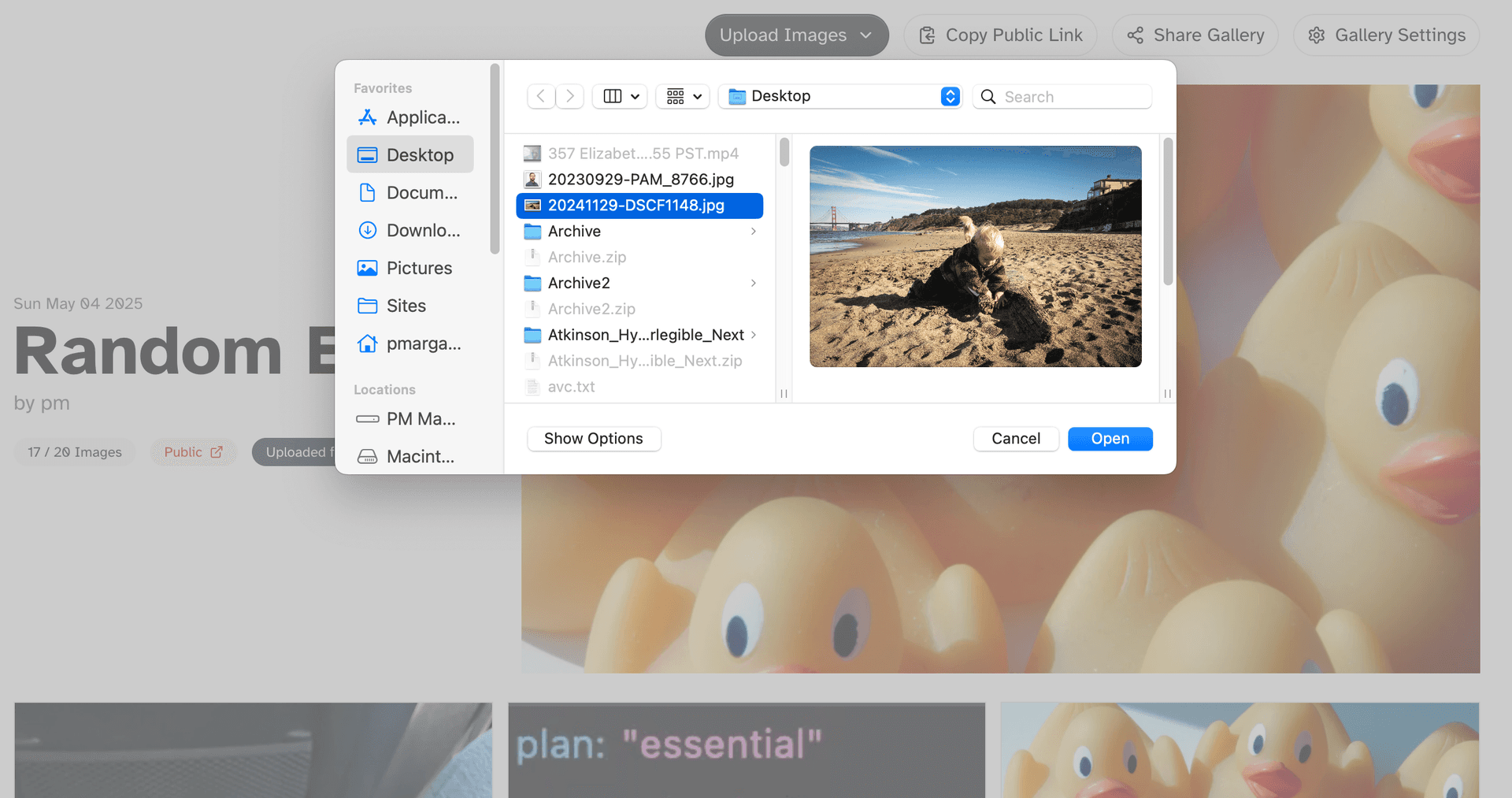Click the back navigation arrow in file dialog
The width and height of the screenshot is (1512, 798).
[x=541, y=96]
